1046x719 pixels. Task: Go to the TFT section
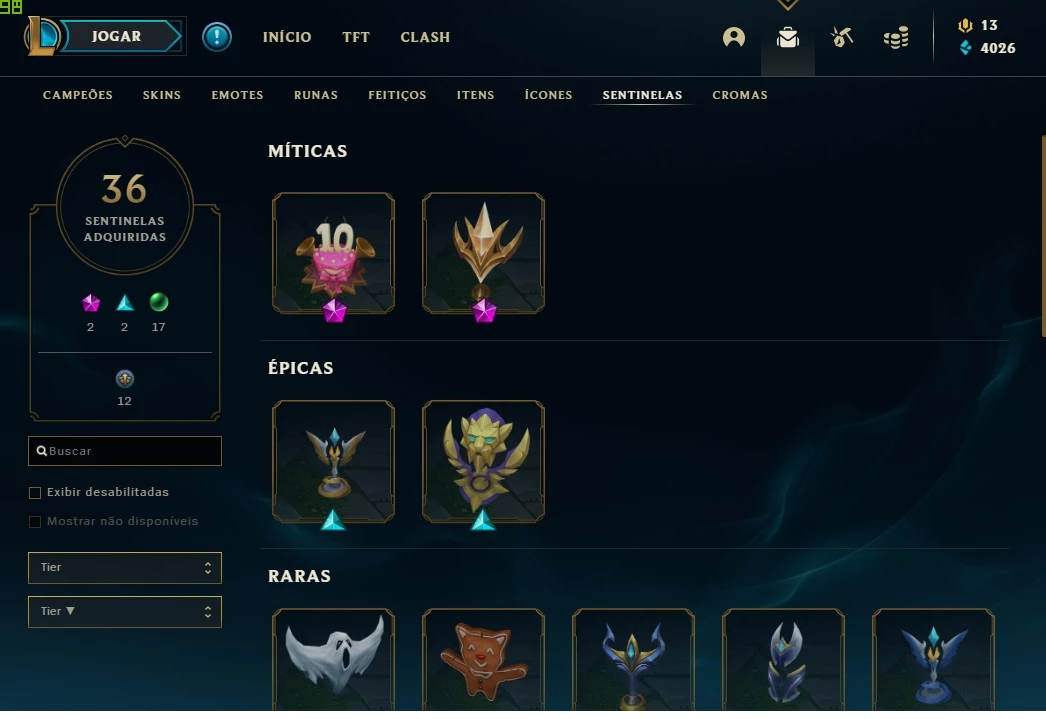point(356,37)
